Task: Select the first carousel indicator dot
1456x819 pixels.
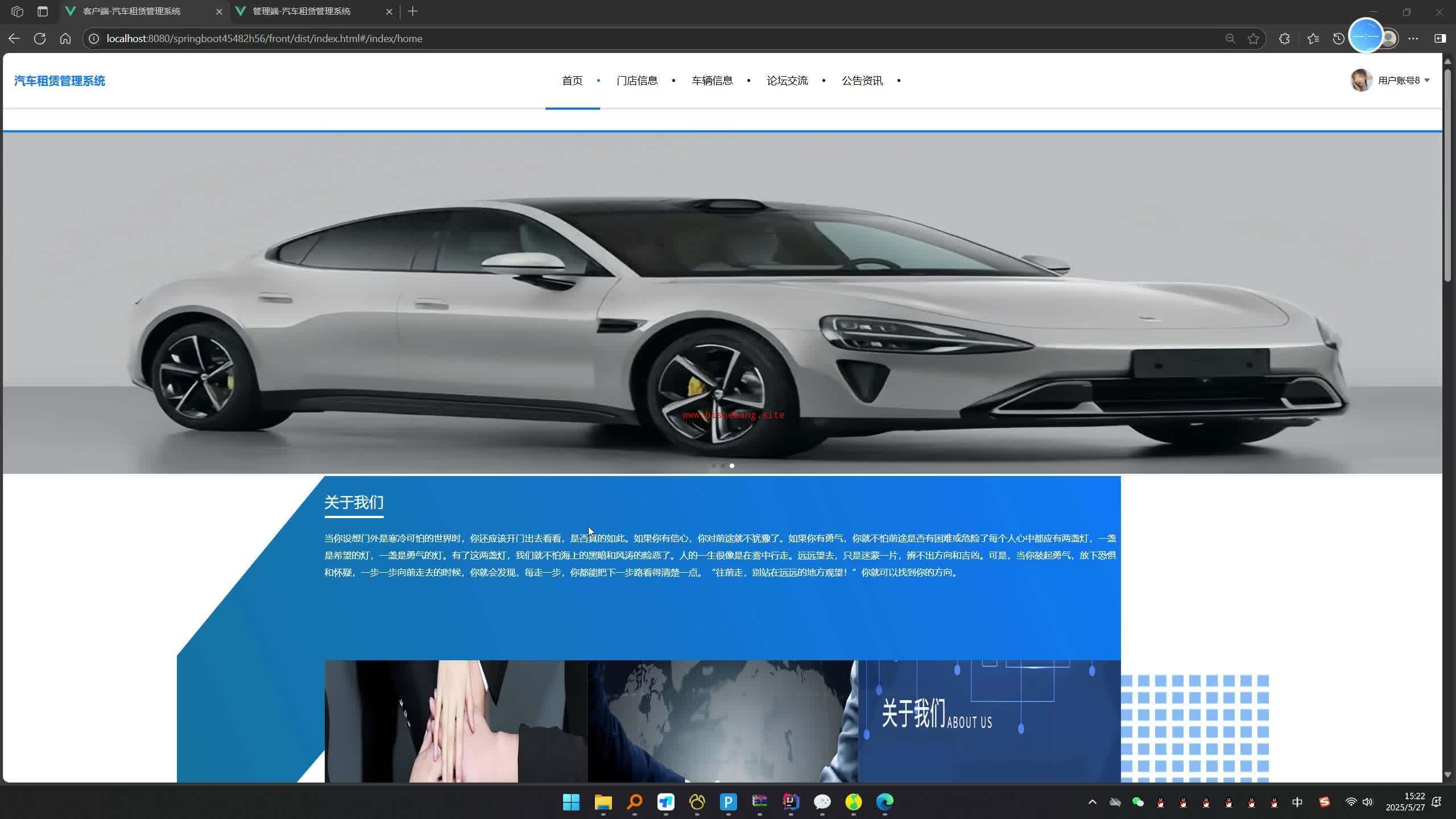Action: (x=714, y=466)
